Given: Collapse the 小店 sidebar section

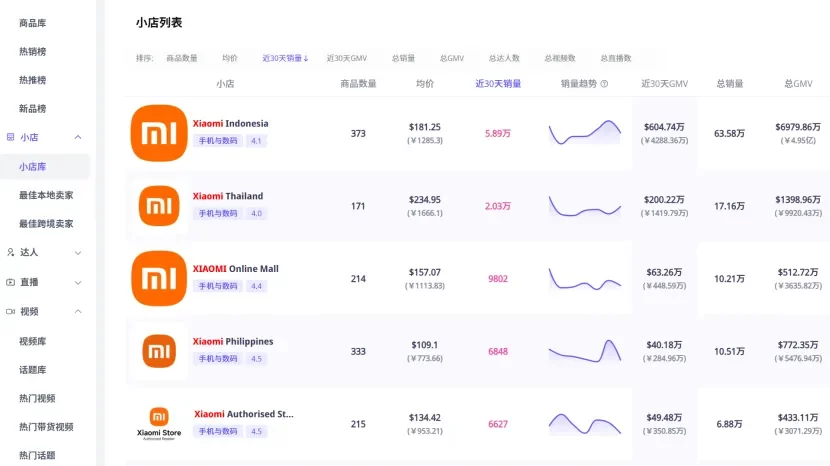Looking at the screenshot, I should point(78,137).
